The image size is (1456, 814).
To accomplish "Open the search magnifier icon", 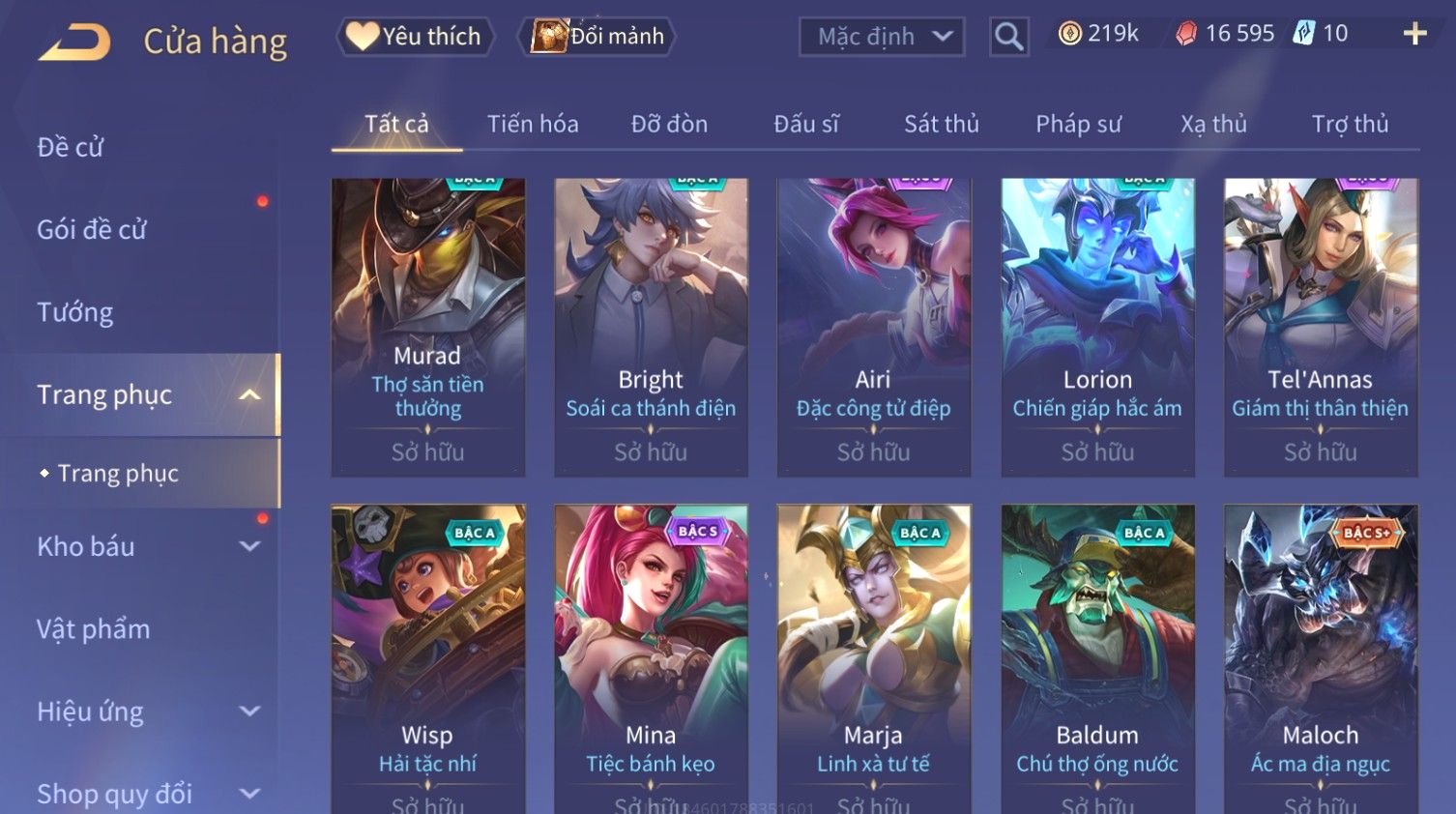I will coord(1008,37).
